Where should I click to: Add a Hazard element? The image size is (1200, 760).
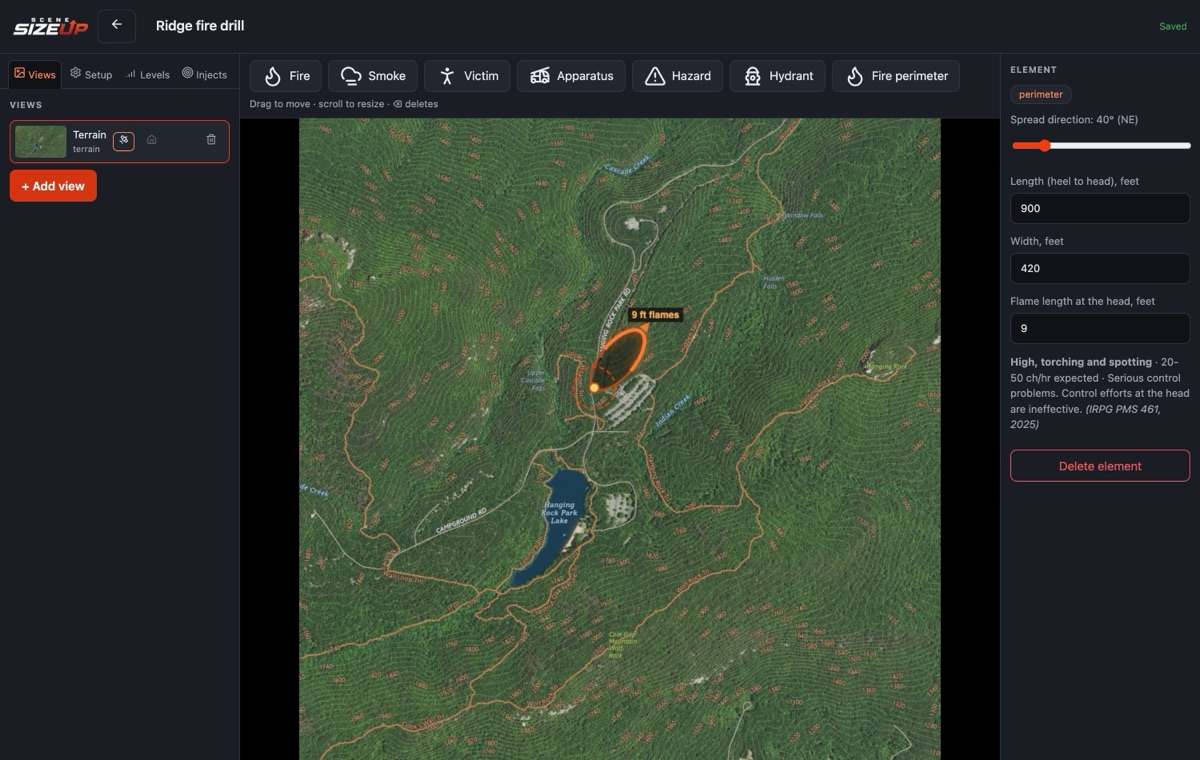coord(677,76)
